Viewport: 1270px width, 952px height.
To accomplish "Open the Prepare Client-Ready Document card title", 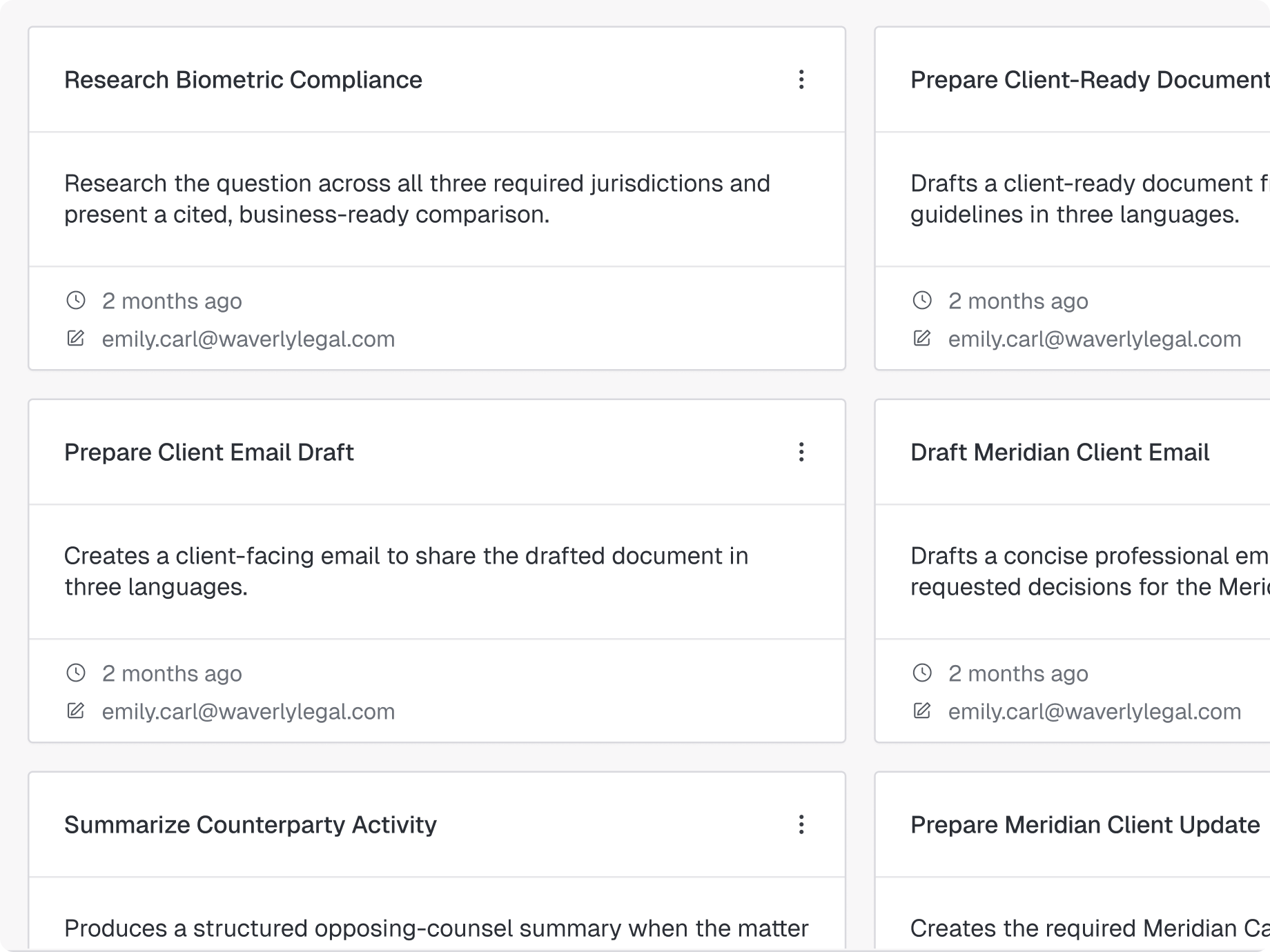I will pos(1090,80).
